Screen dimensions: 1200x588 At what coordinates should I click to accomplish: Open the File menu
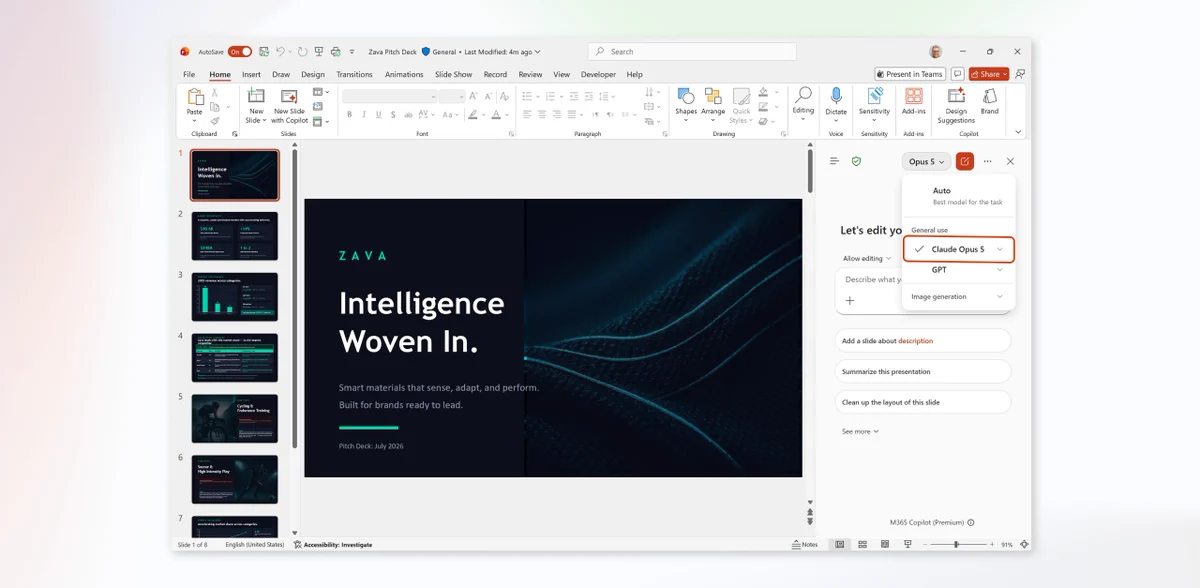tap(189, 74)
